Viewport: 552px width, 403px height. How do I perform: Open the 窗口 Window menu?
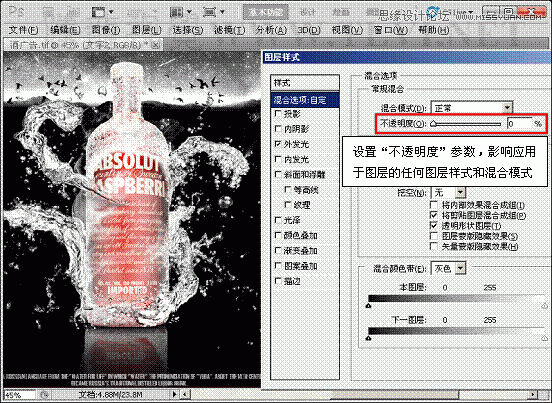point(391,30)
